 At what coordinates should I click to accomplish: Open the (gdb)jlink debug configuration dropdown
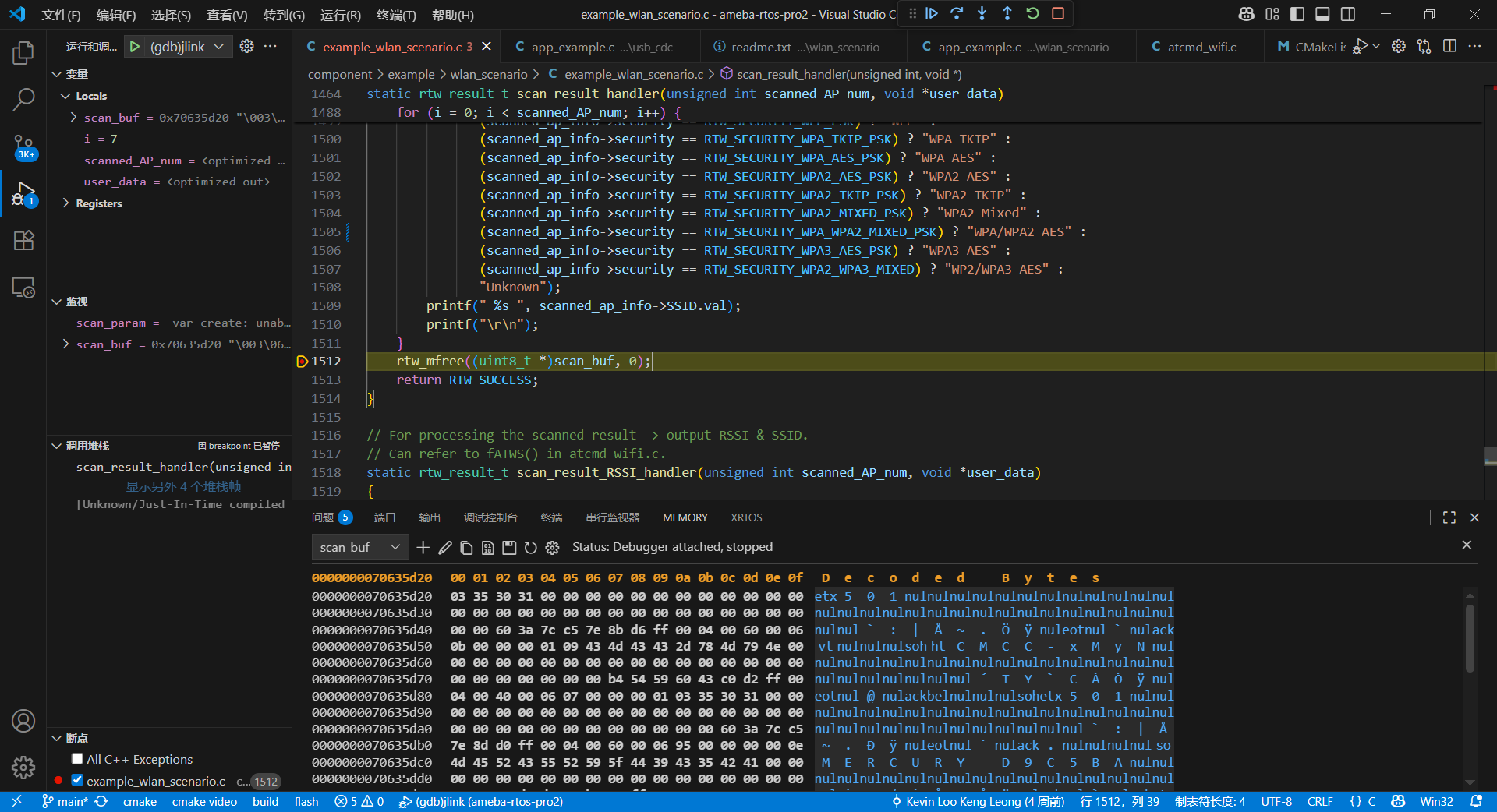[187, 47]
